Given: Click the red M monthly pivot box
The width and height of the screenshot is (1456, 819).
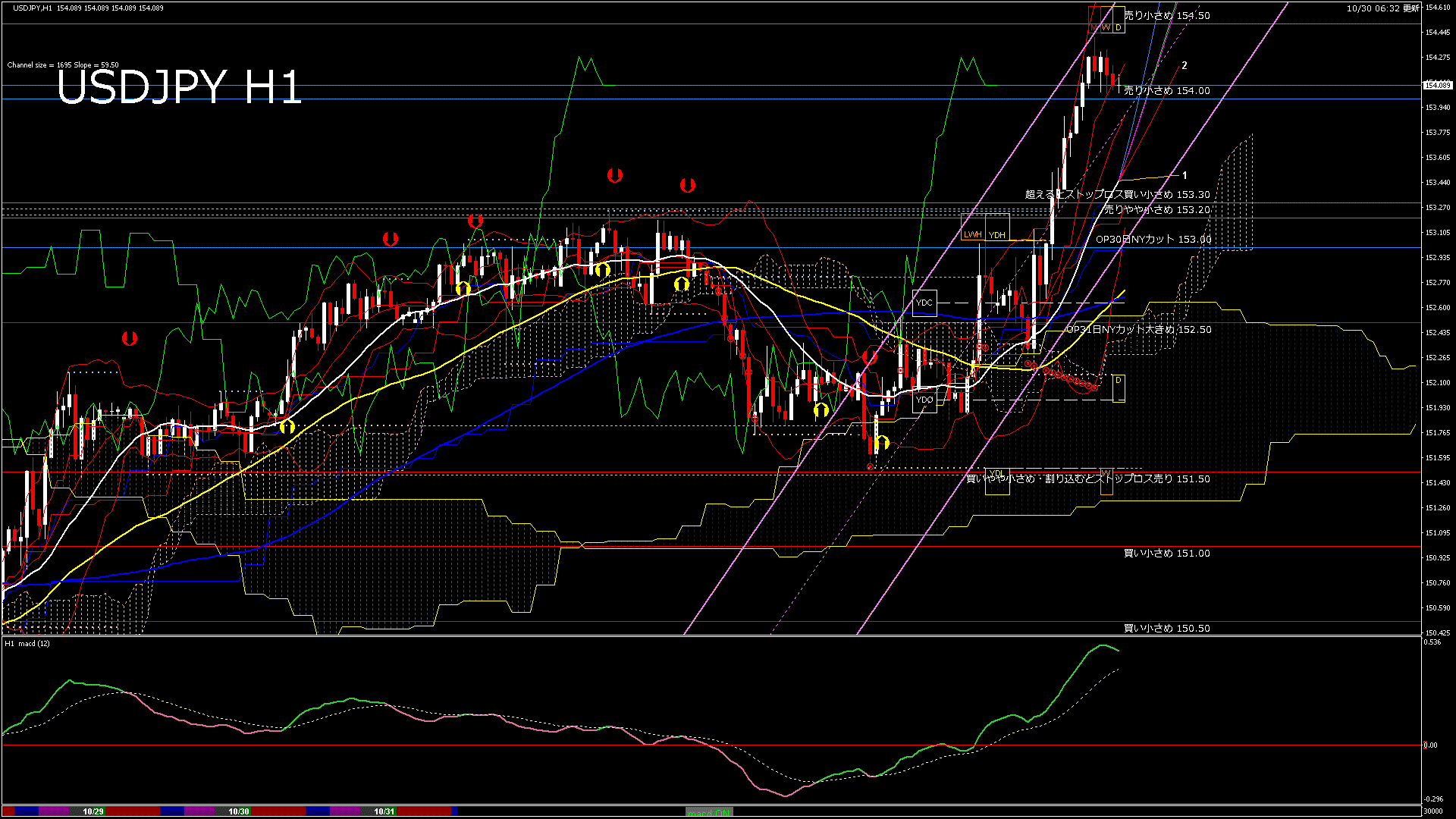Looking at the screenshot, I should click(x=1094, y=27).
